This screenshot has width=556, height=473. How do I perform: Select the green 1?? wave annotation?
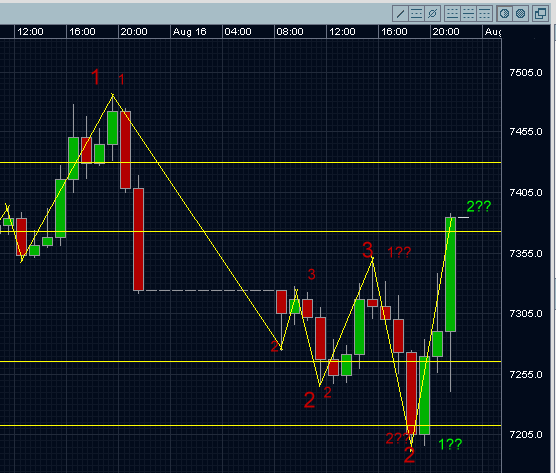[450, 444]
